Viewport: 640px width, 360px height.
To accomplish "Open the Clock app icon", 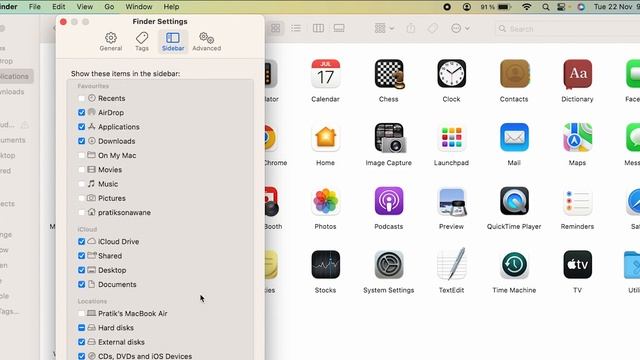I will tap(451, 74).
